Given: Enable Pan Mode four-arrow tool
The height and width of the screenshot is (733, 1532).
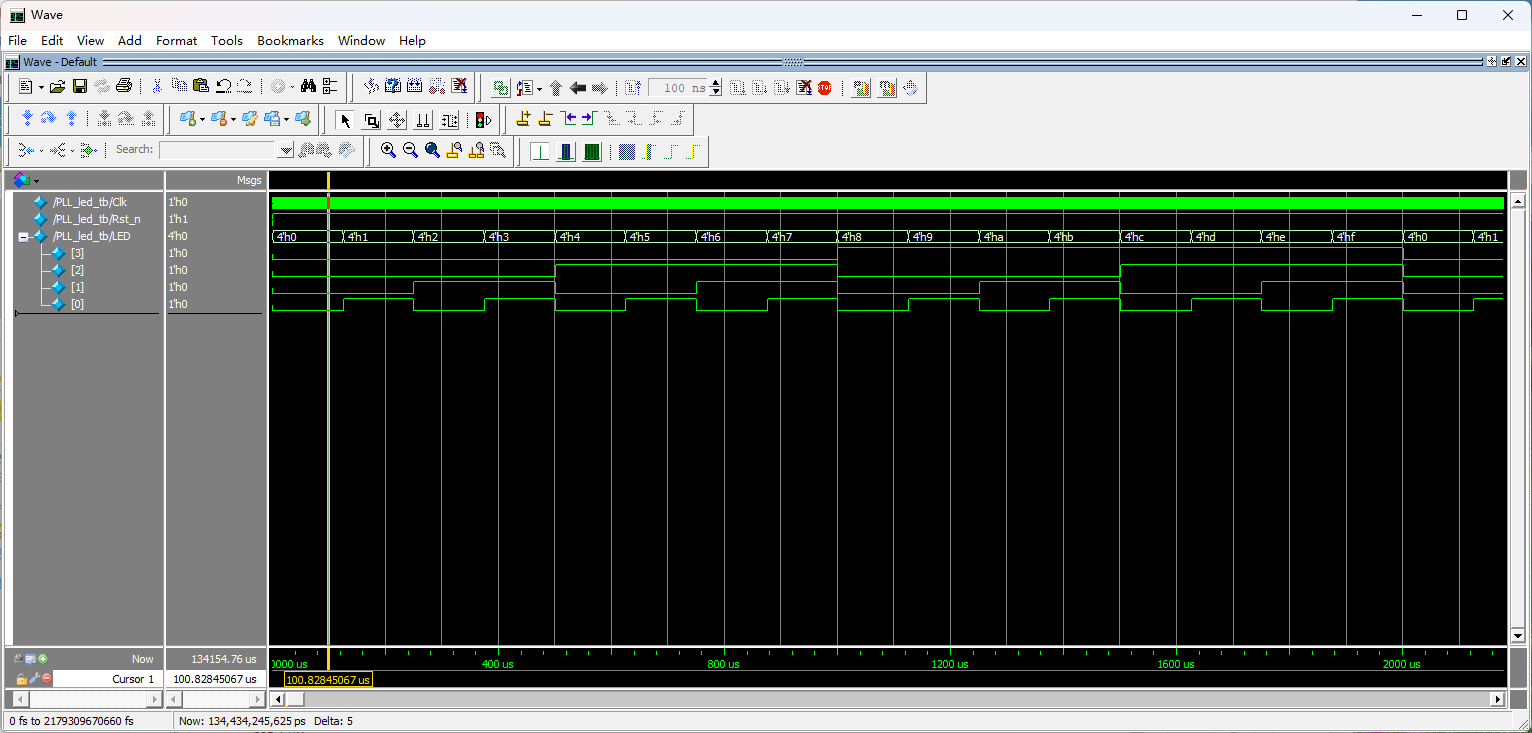Looking at the screenshot, I should [397, 120].
